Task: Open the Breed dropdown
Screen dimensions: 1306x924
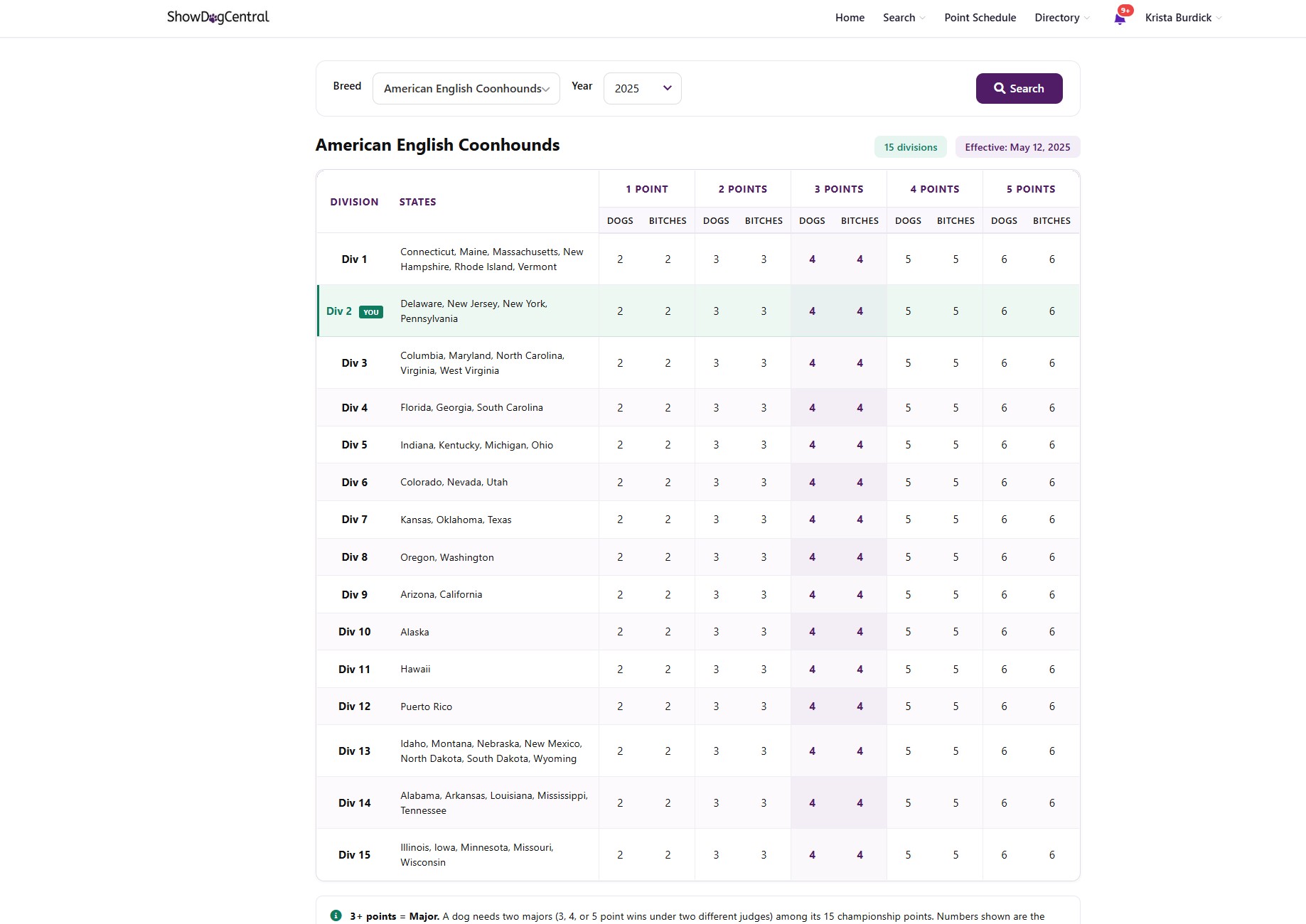Action: click(466, 88)
